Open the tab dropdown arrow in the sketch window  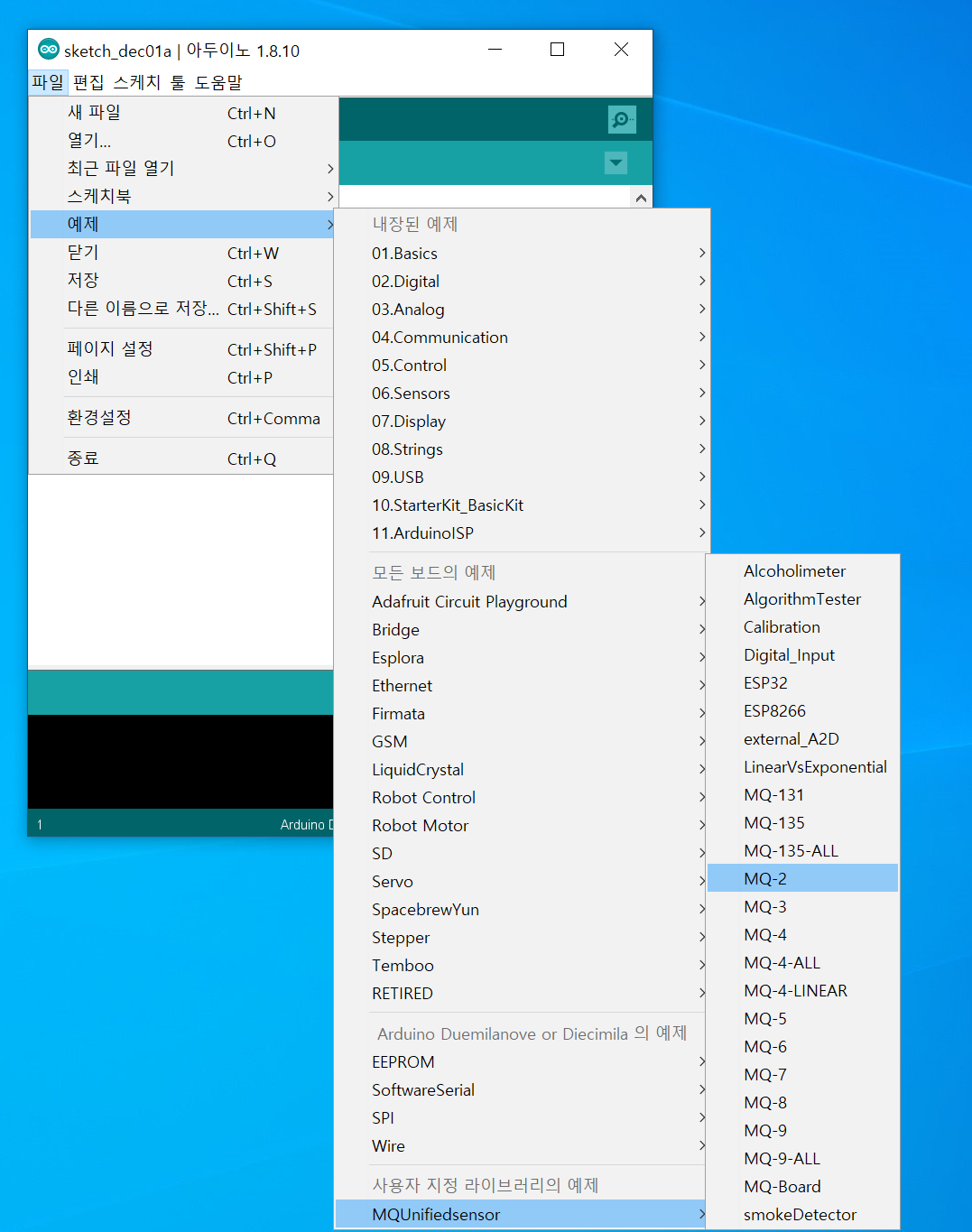click(x=616, y=163)
